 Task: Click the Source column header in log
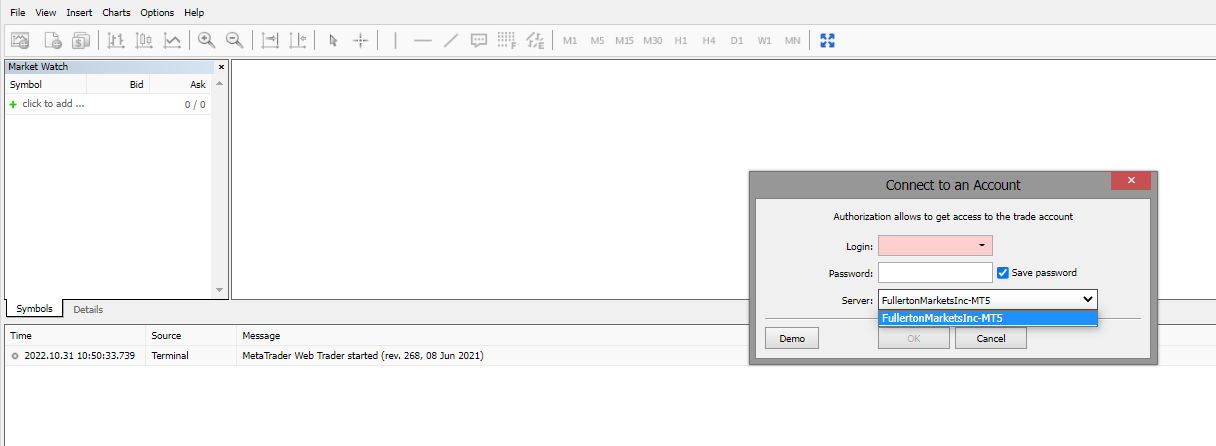point(166,336)
